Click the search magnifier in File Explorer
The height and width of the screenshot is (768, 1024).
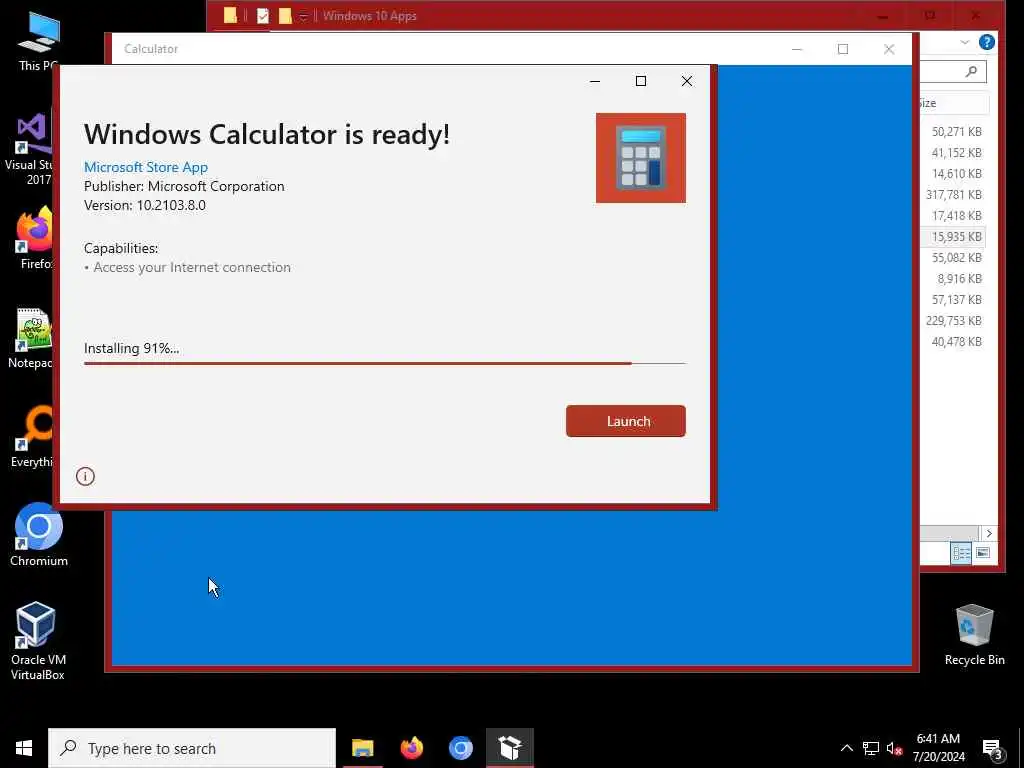point(971,71)
